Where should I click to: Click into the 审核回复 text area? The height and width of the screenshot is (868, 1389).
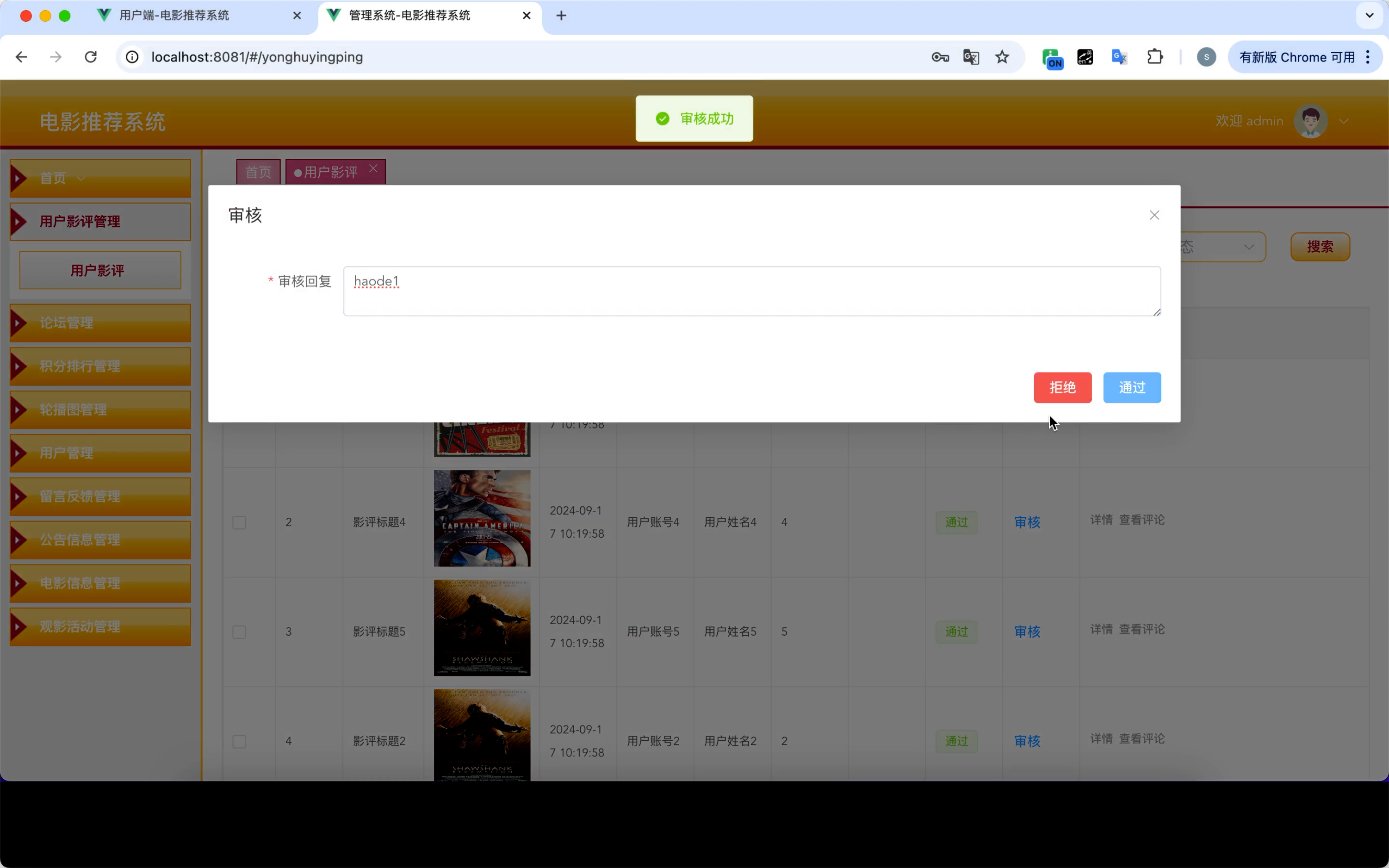[752, 291]
